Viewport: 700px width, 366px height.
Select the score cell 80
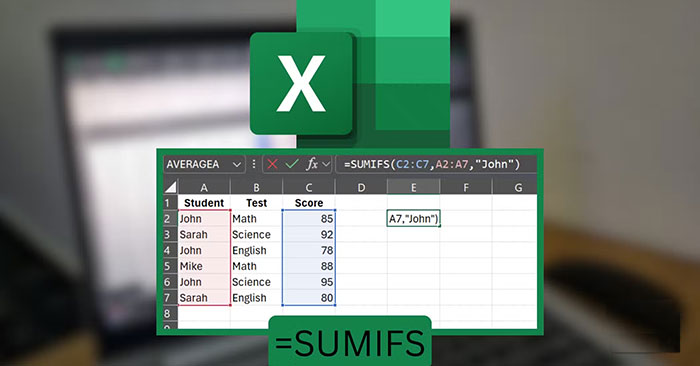(x=309, y=298)
